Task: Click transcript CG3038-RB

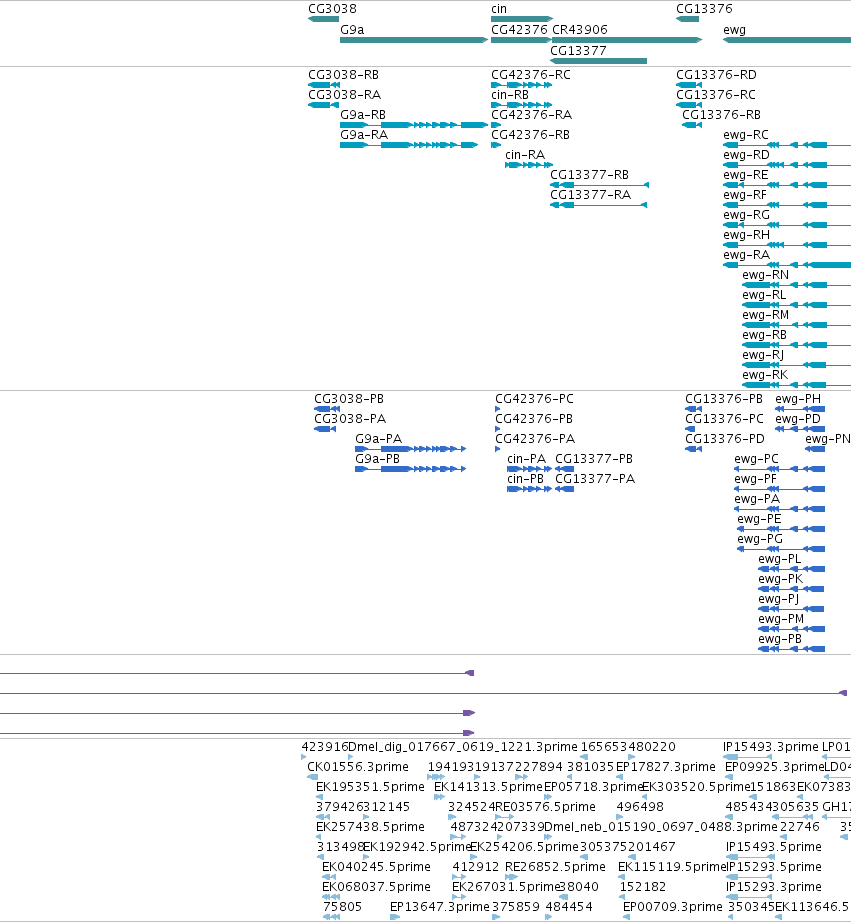Action: 343,75
